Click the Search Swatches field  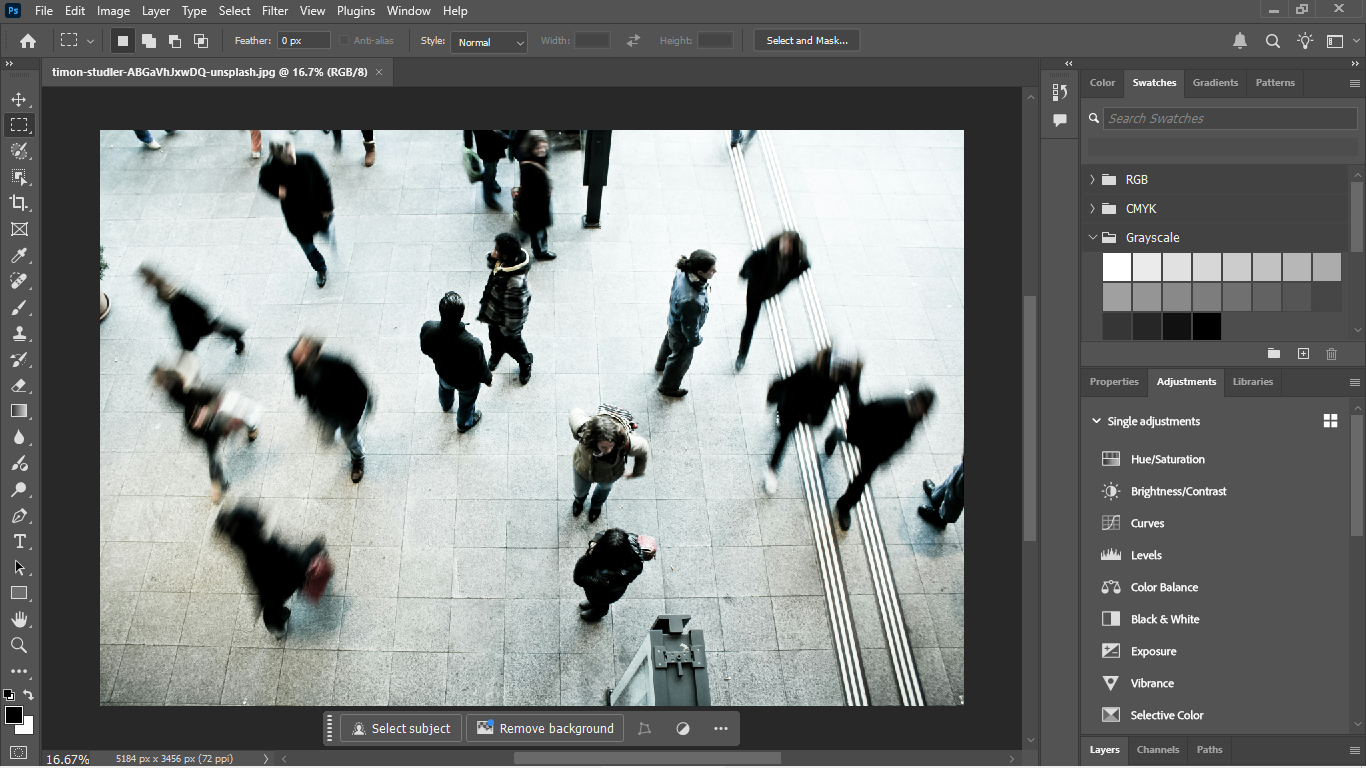(x=1229, y=118)
